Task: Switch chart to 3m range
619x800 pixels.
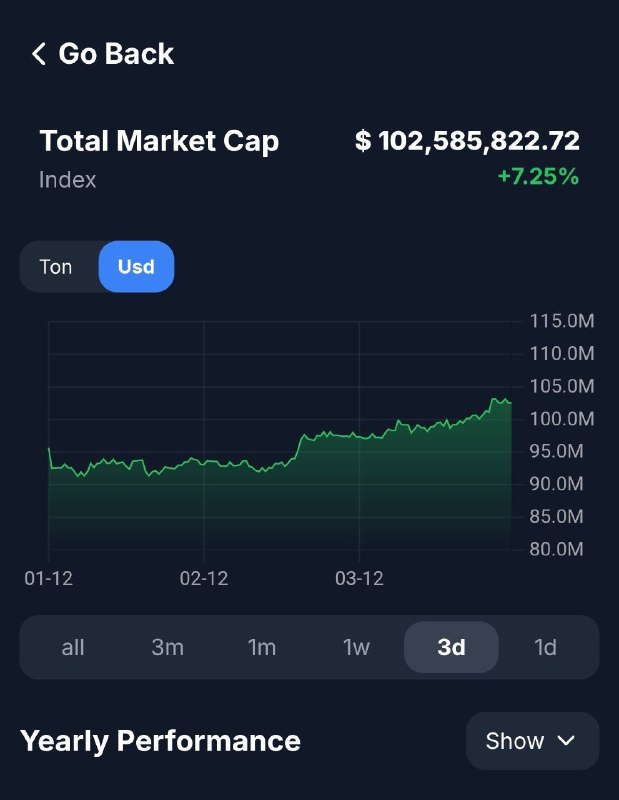Action: [168, 647]
